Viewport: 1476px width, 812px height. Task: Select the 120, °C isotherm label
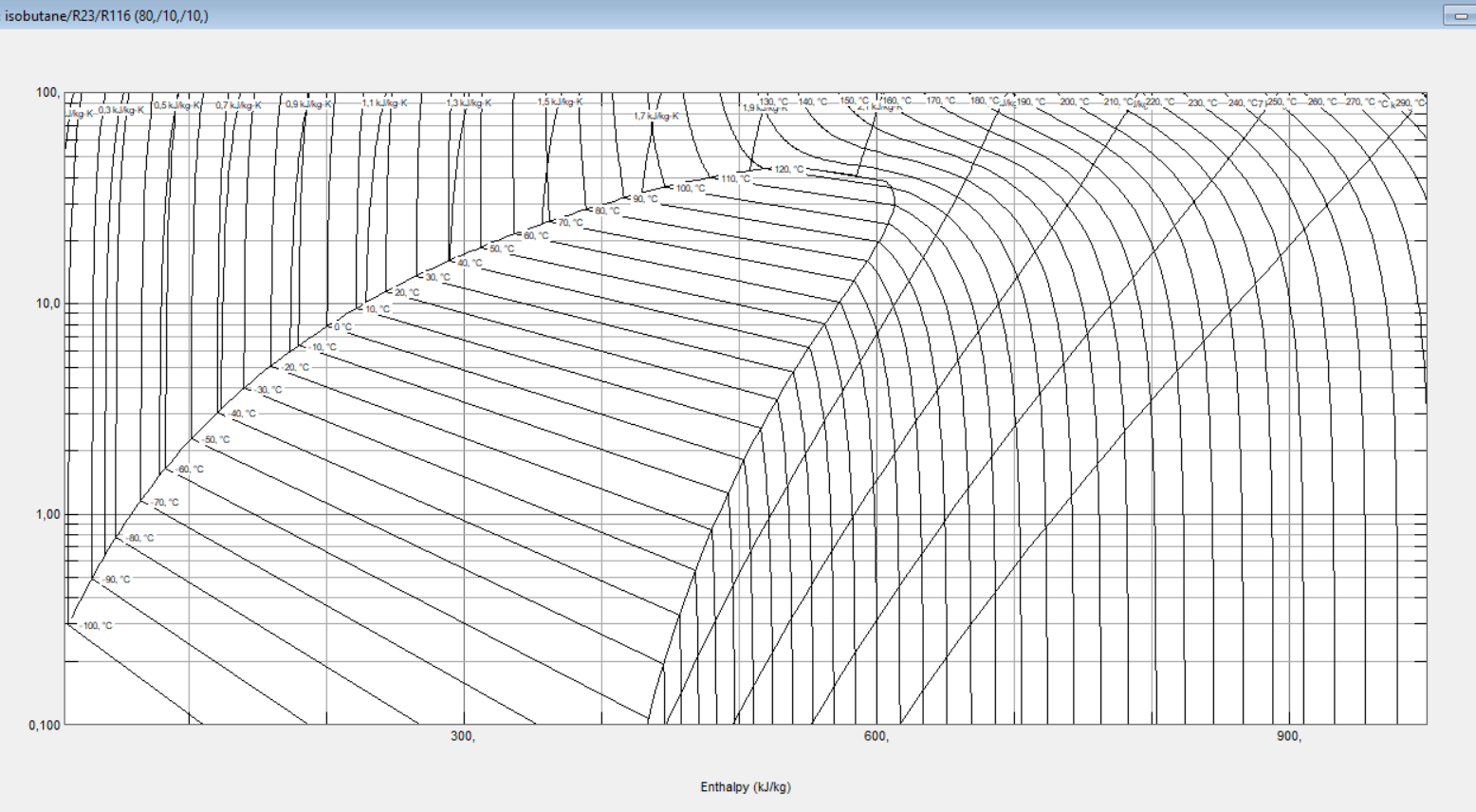click(788, 170)
